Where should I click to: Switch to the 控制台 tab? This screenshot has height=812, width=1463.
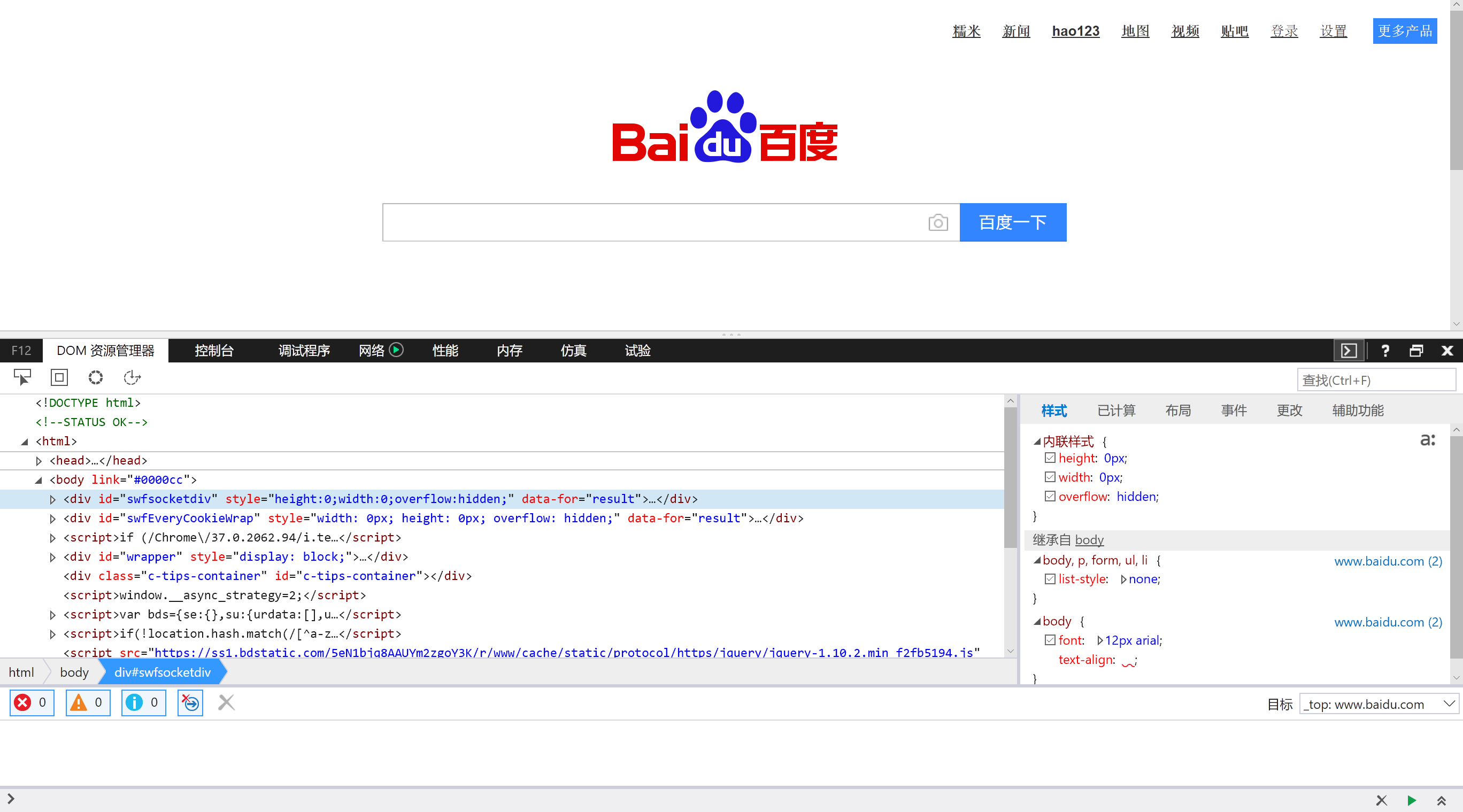(x=214, y=350)
